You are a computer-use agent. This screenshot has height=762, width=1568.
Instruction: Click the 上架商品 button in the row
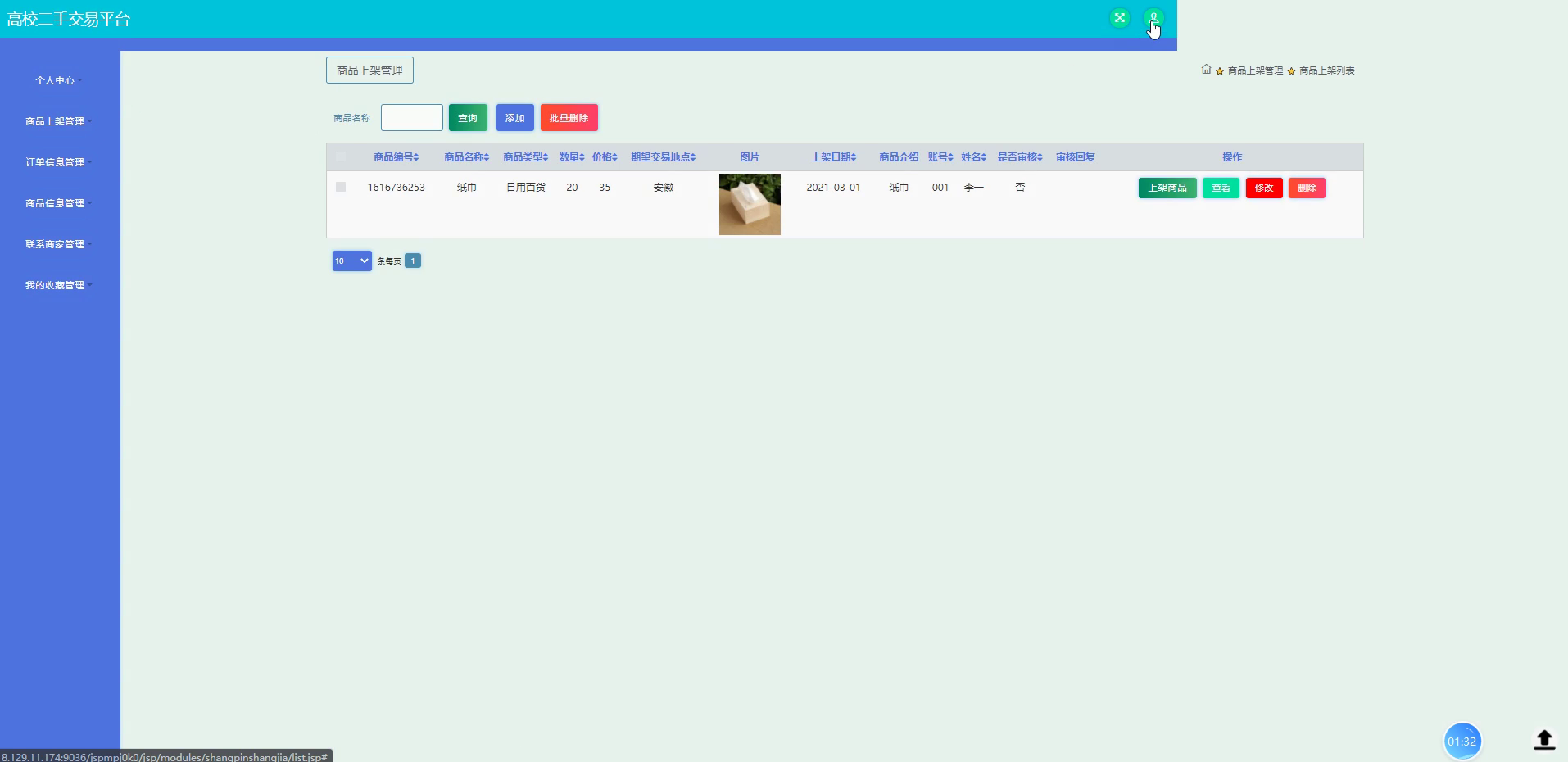(1167, 188)
